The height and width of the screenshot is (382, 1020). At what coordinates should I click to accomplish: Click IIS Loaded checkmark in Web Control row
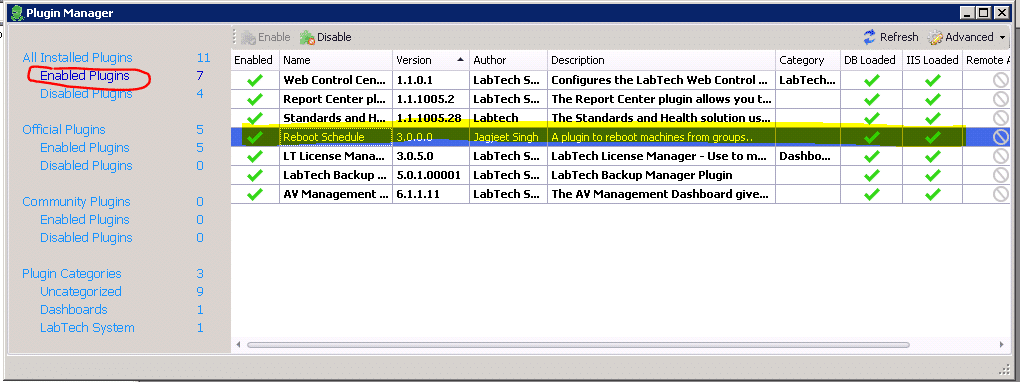933,81
